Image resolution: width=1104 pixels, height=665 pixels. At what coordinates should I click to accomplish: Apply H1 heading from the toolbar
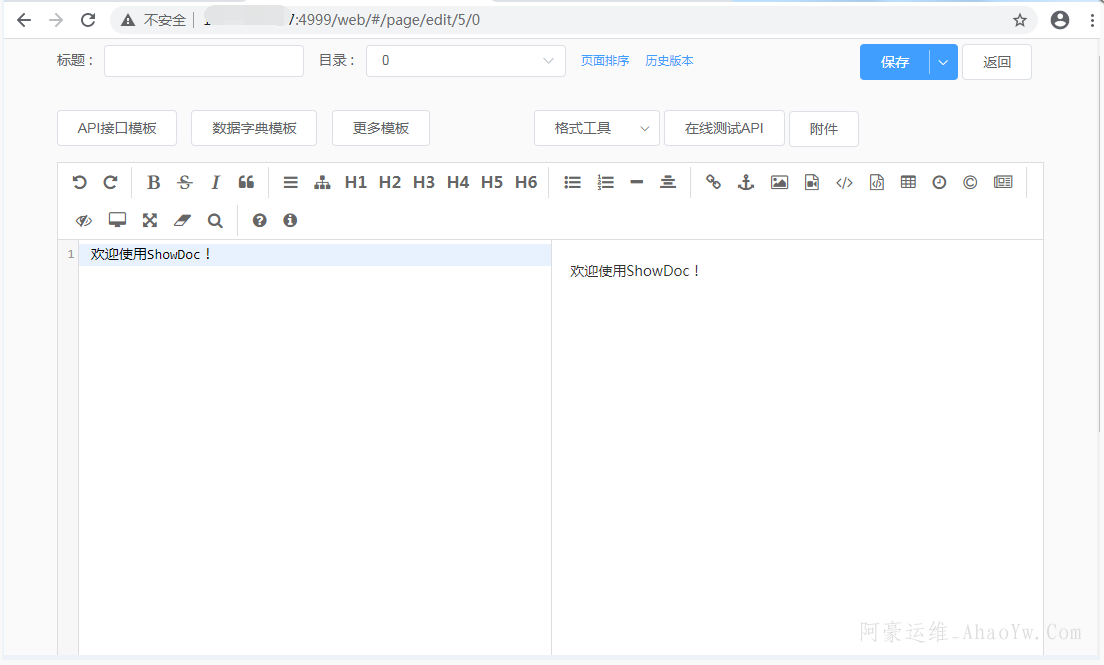pyautogui.click(x=355, y=182)
